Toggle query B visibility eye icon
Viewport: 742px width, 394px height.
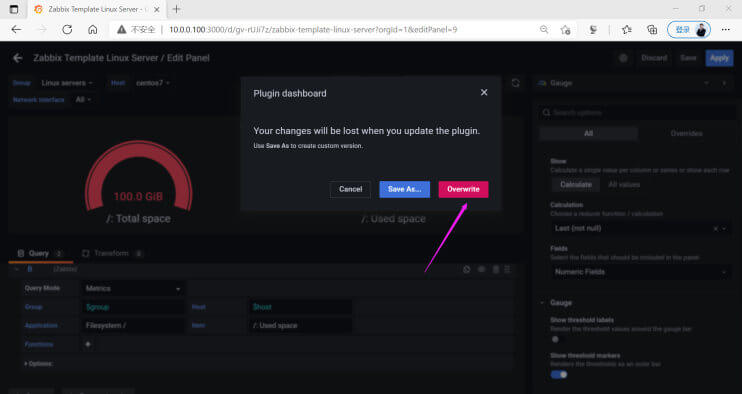(x=481, y=269)
